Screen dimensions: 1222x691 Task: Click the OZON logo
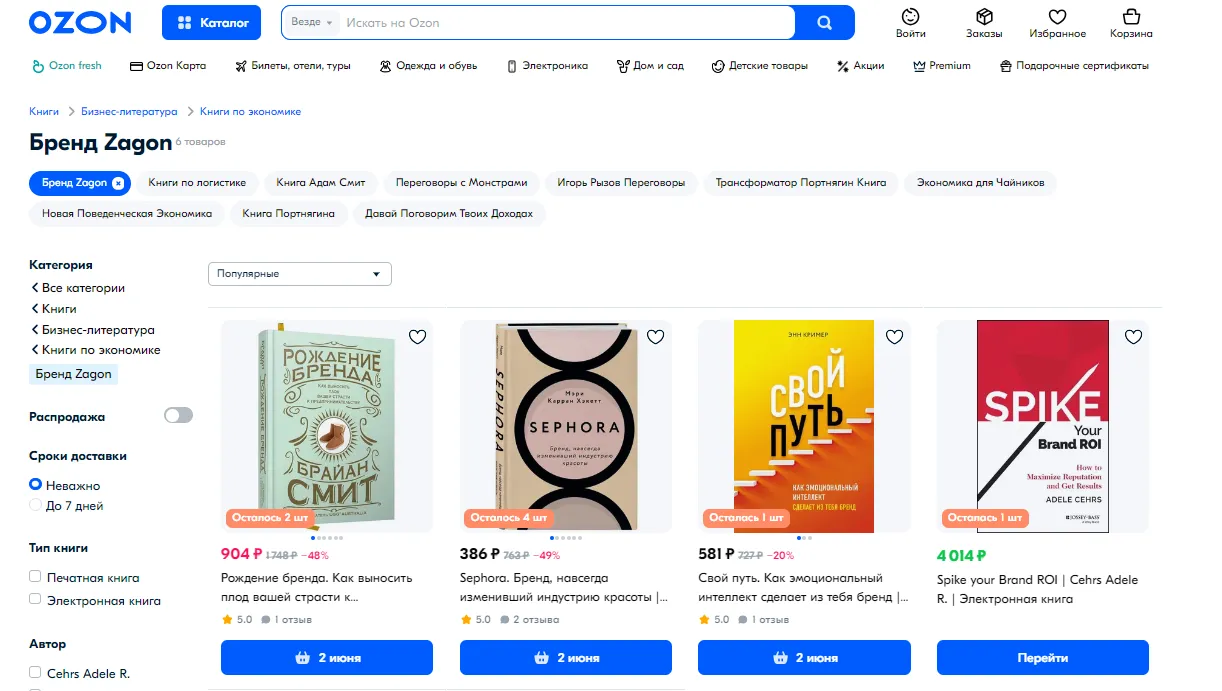(x=80, y=22)
